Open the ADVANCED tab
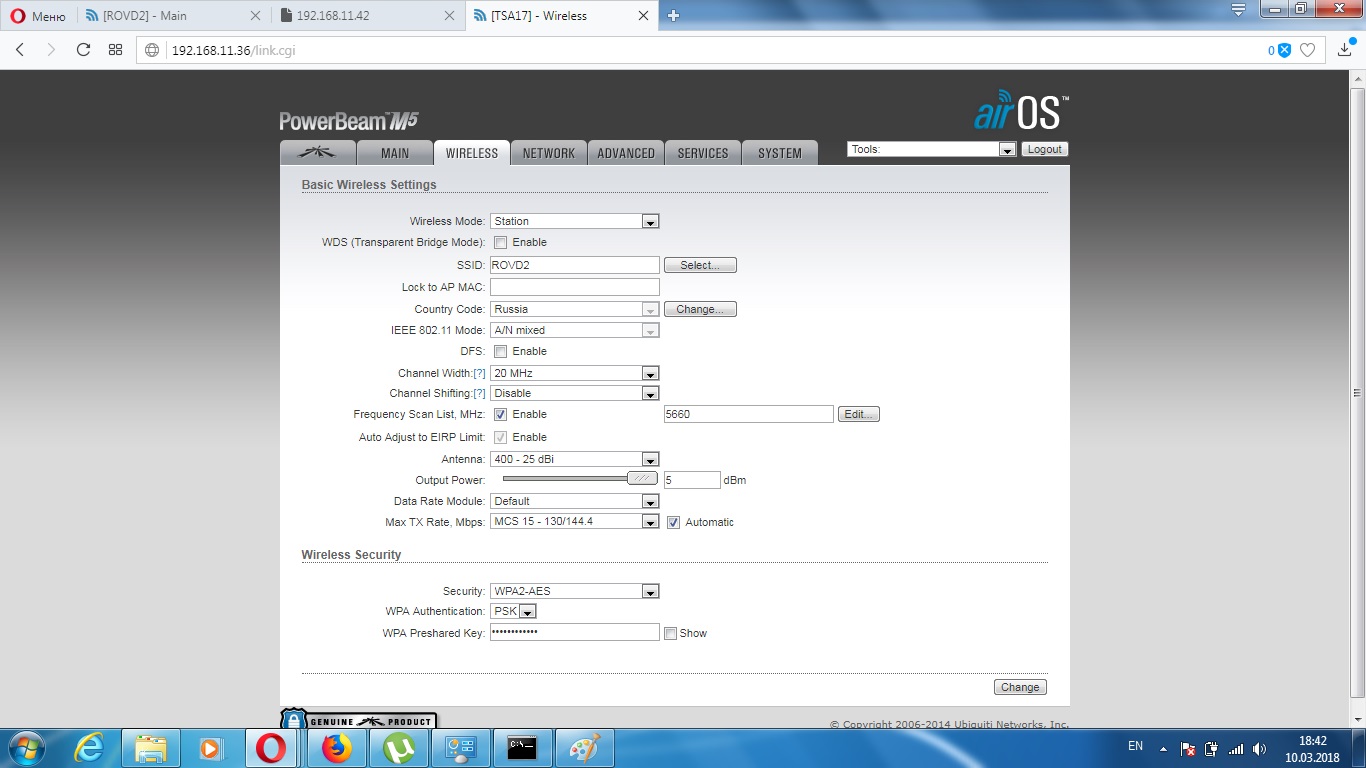This screenshot has width=1366, height=768. [x=626, y=153]
